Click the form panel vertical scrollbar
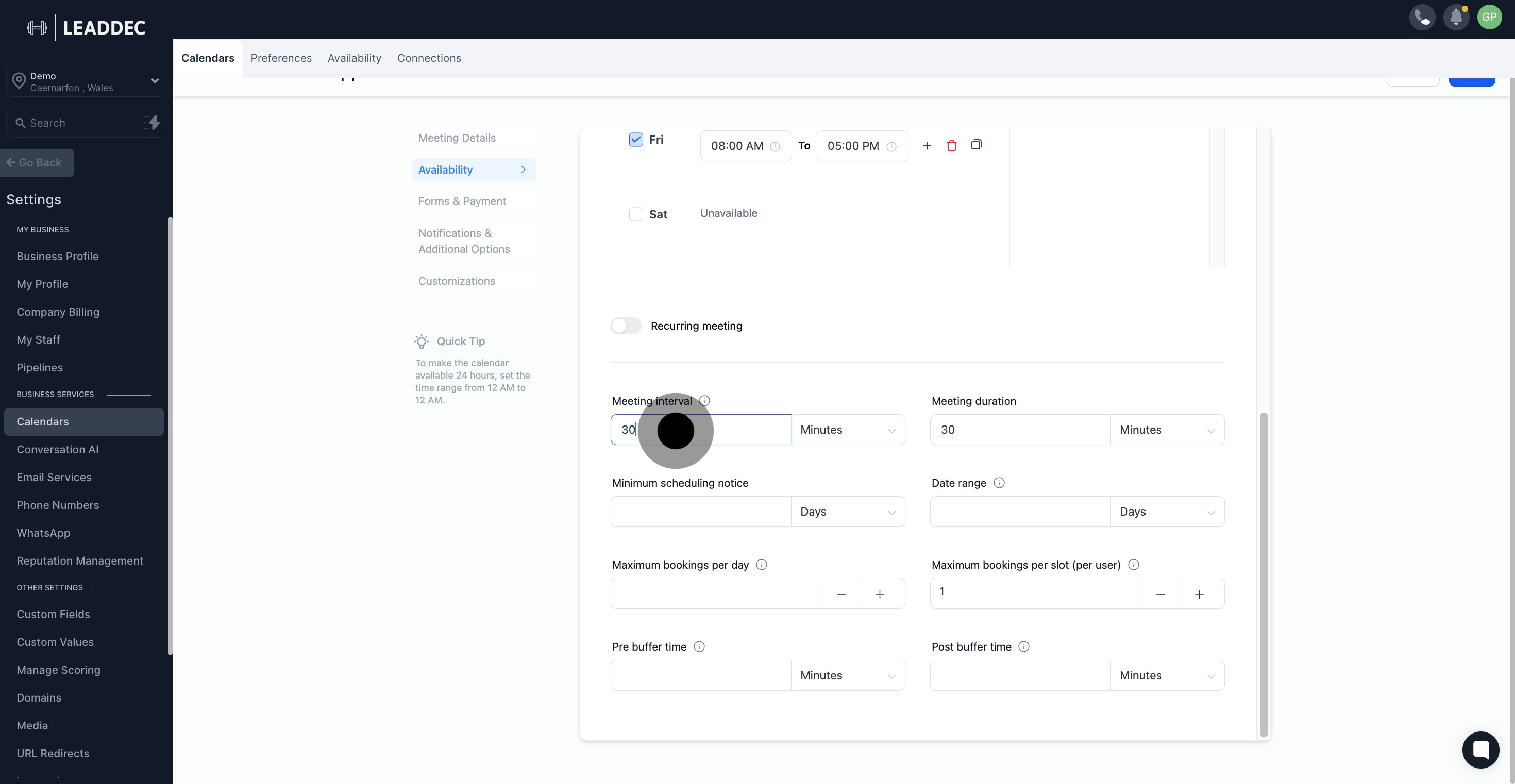The width and height of the screenshot is (1515, 784). click(1264, 575)
